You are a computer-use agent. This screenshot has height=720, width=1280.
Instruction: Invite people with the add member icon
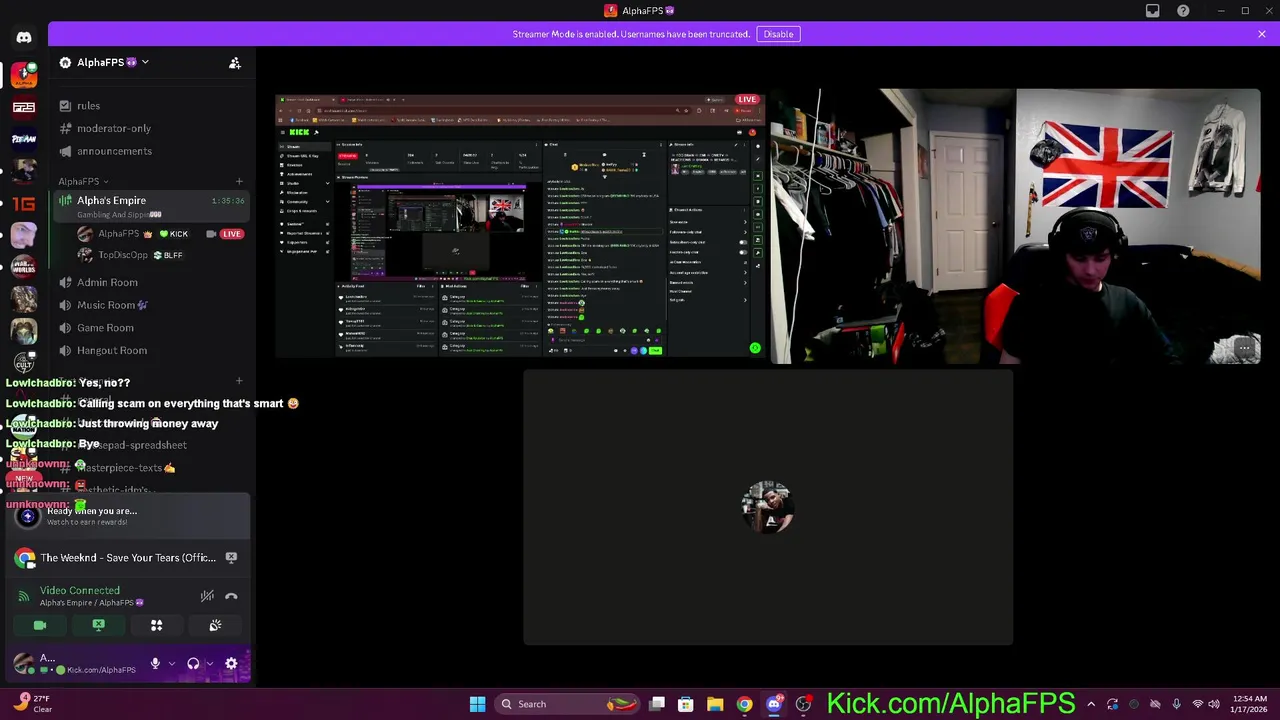[235, 63]
